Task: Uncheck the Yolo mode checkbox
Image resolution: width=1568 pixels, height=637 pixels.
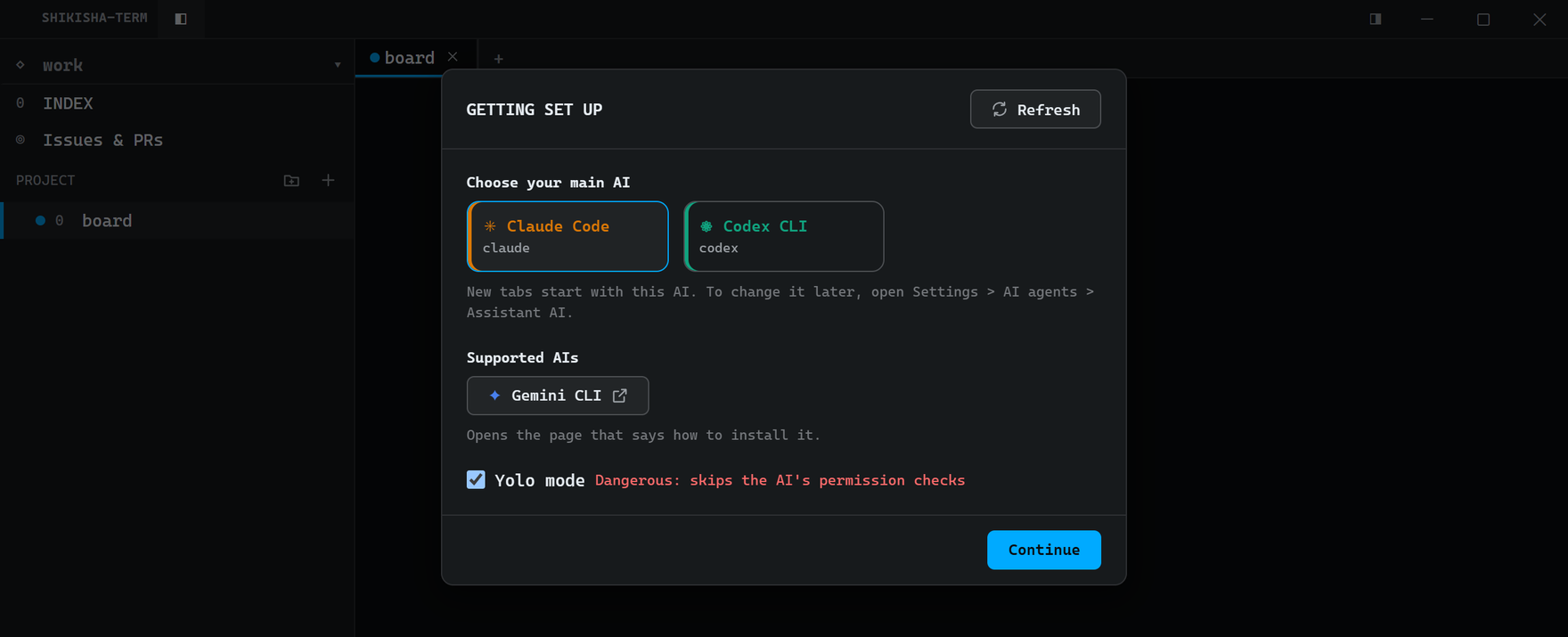Action: (476, 480)
